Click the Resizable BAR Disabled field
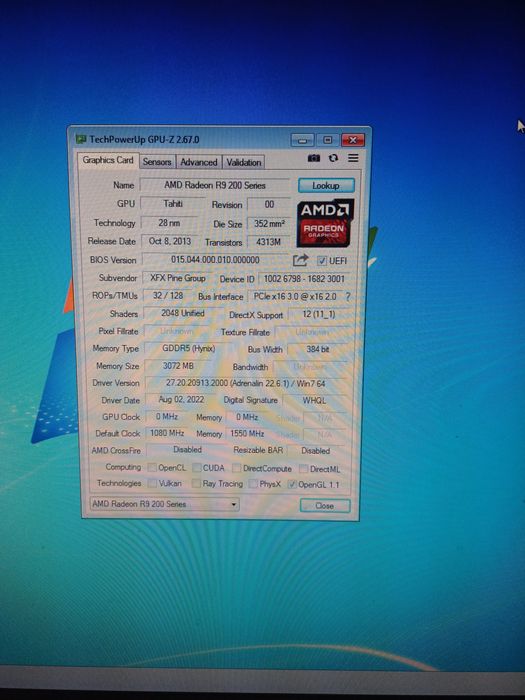525x700 pixels. pyautogui.click(x=316, y=451)
